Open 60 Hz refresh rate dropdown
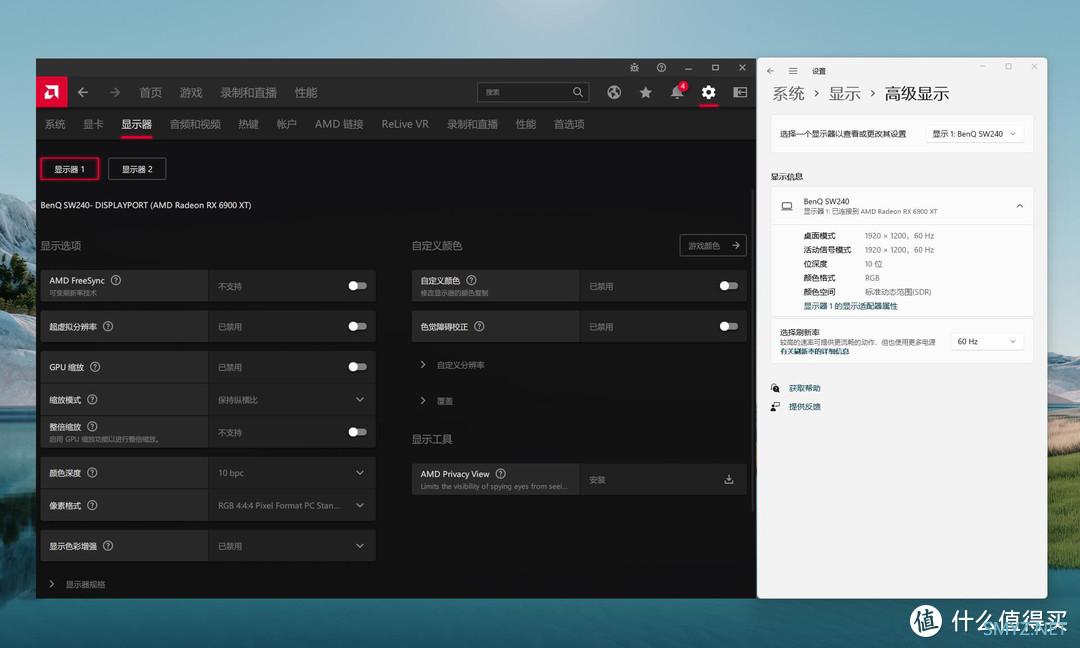The width and height of the screenshot is (1080, 648). pyautogui.click(x=986, y=342)
